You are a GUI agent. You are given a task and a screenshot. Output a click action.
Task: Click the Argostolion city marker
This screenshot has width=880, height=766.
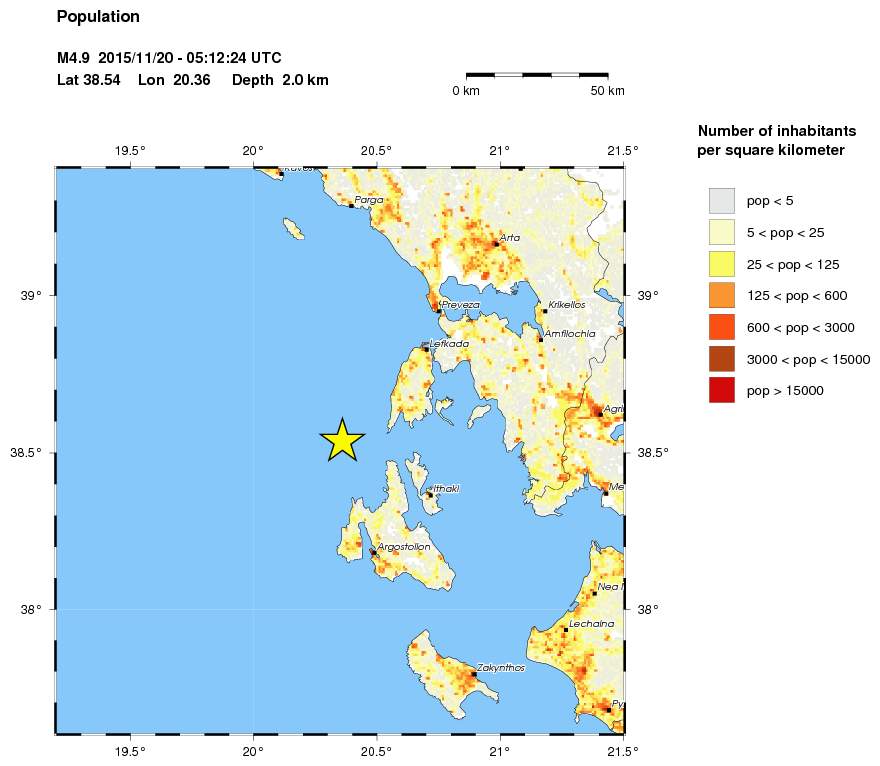(x=373, y=552)
